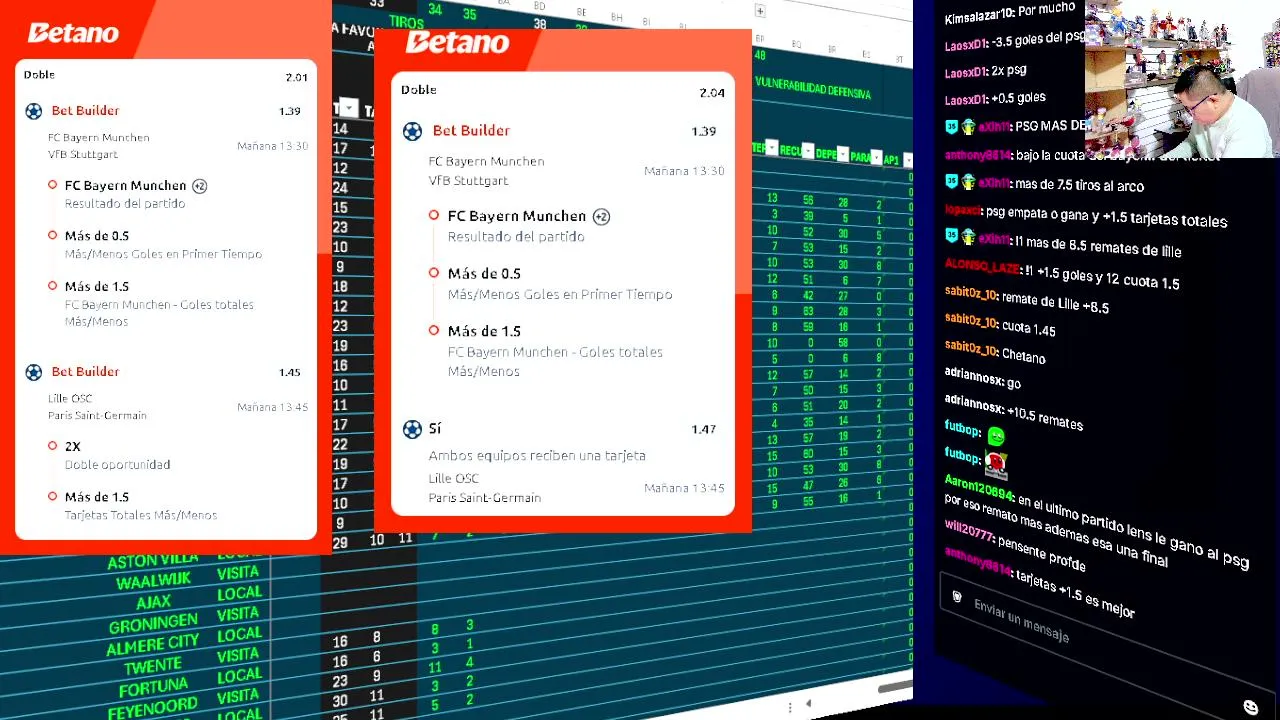Click the 35 badge beside 'mas de 7.5 tiros' message

[951, 181]
